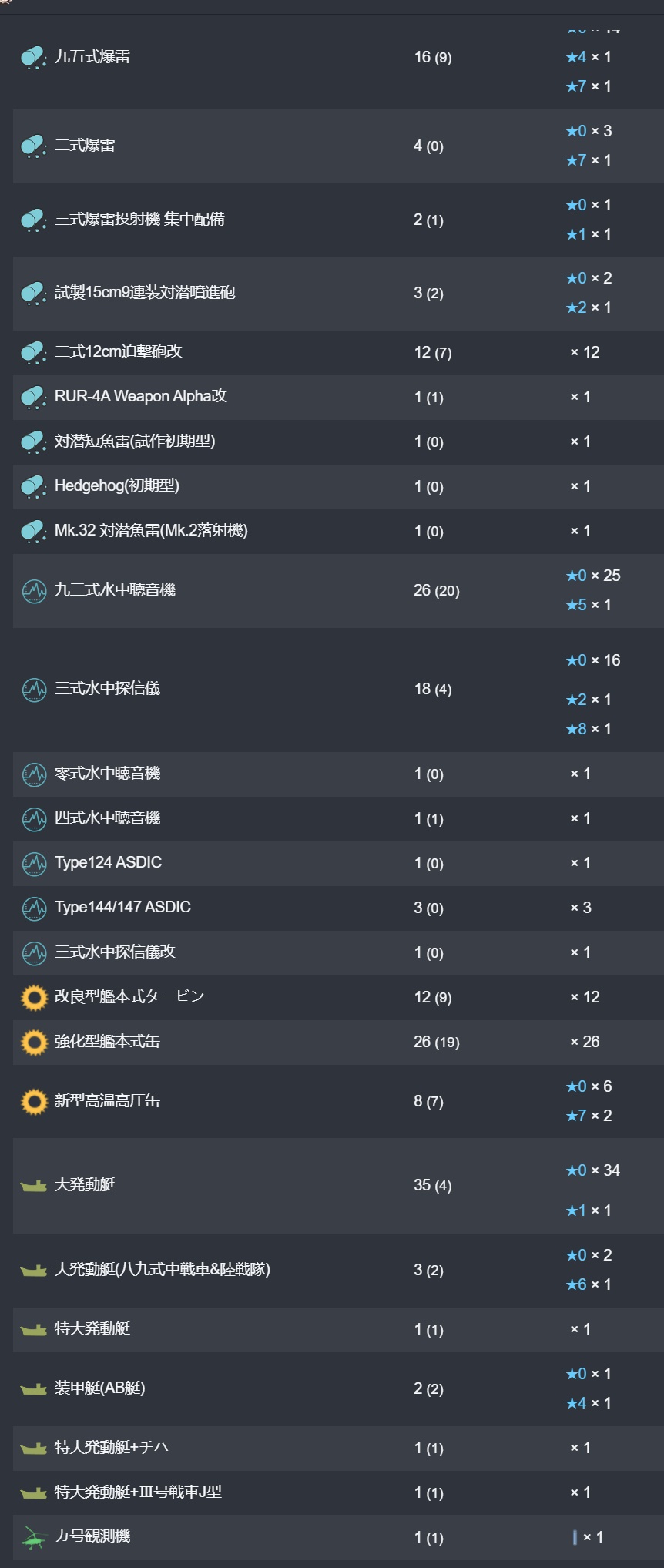The height and width of the screenshot is (1568, 664).
Task: Click the depth charge icon beside 九五式爆雷
Action: (x=34, y=58)
